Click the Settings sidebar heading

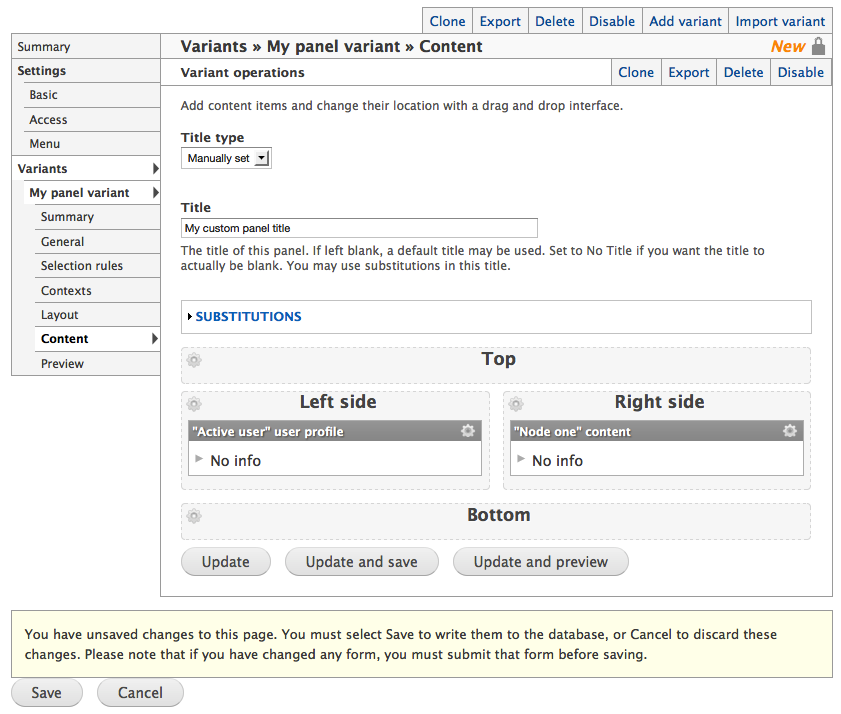pyautogui.click(x=42, y=71)
